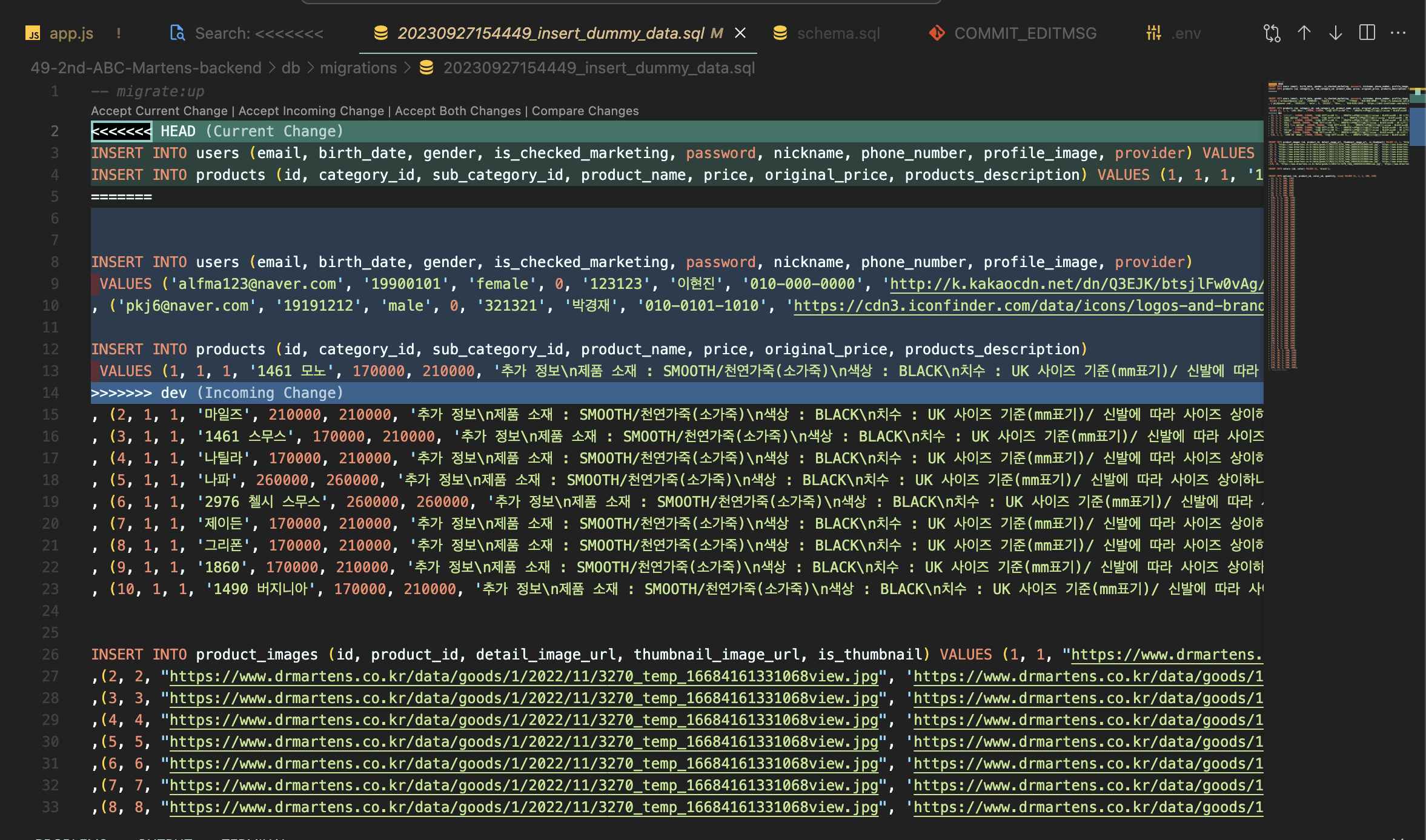This screenshot has width=1426, height=840.
Task: Close the insert_dummy_data.sql tab
Action: point(740,33)
